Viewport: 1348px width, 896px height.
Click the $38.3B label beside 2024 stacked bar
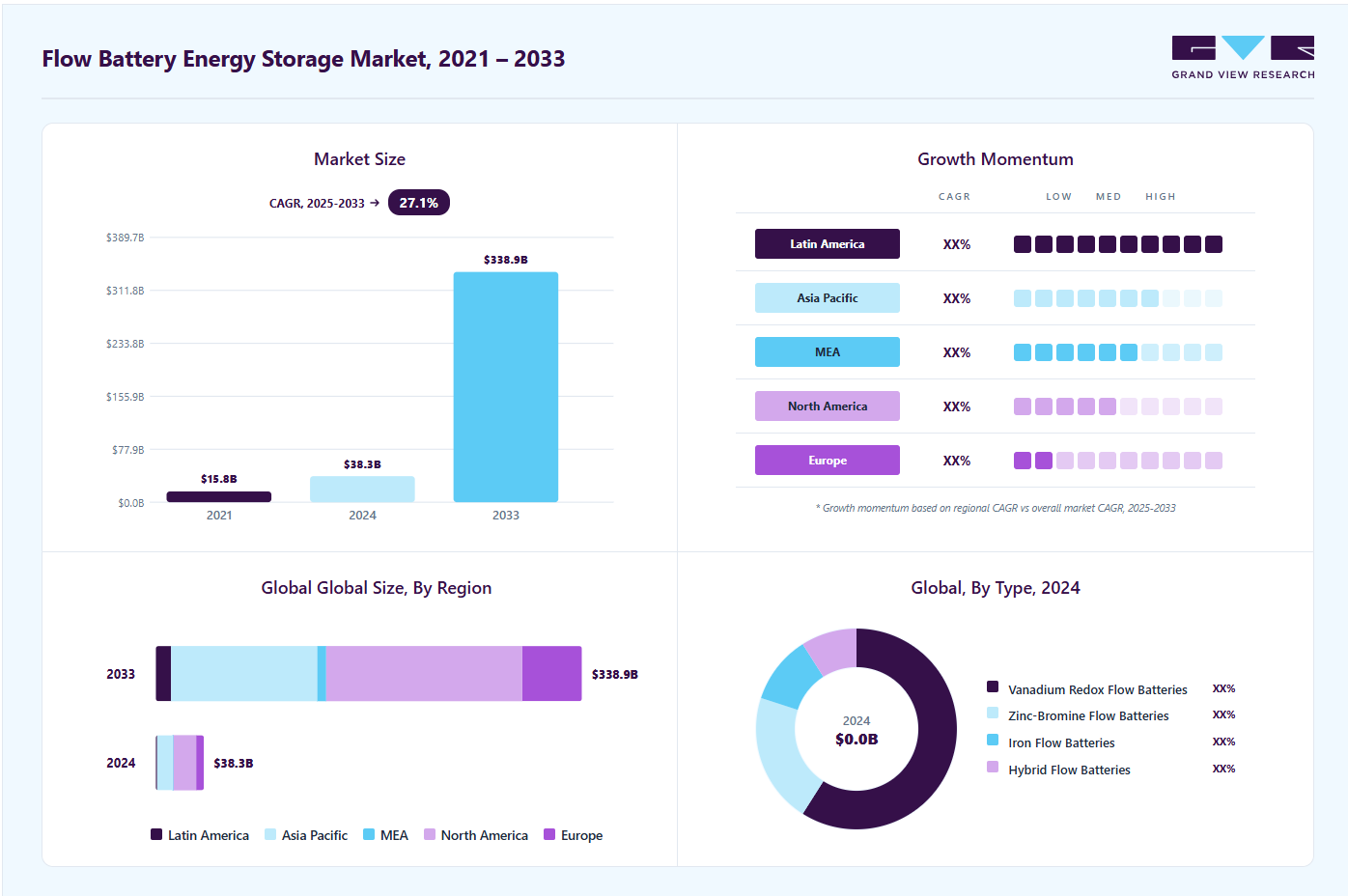(x=234, y=763)
